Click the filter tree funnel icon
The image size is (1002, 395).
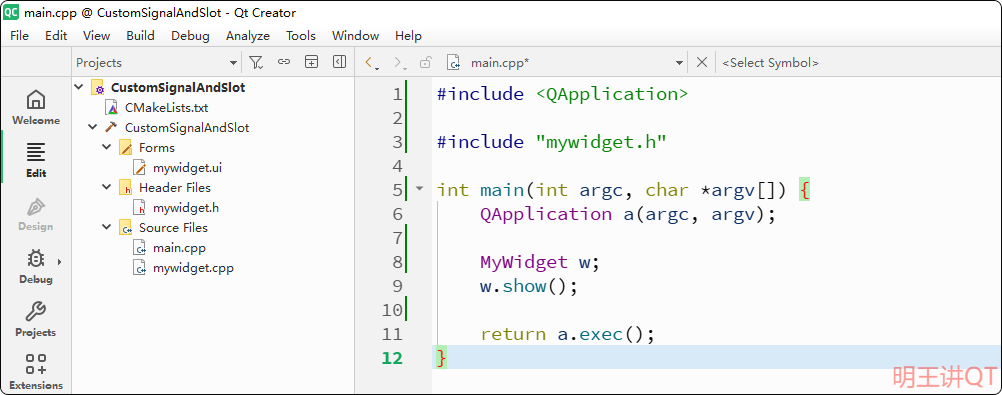pos(256,62)
